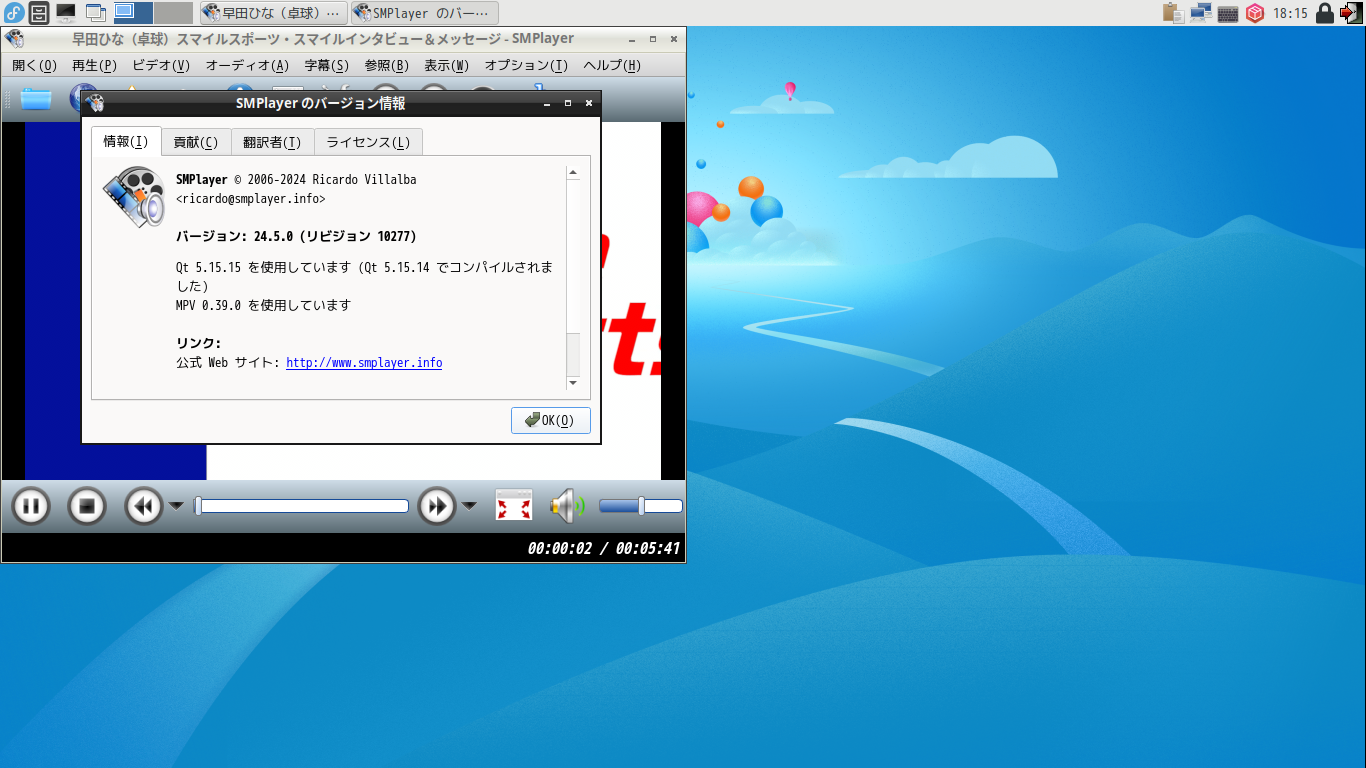Image resolution: width=1366 pixels, height=768 pixels.
Task: Minimize the version info dialog
Action: 548,103
